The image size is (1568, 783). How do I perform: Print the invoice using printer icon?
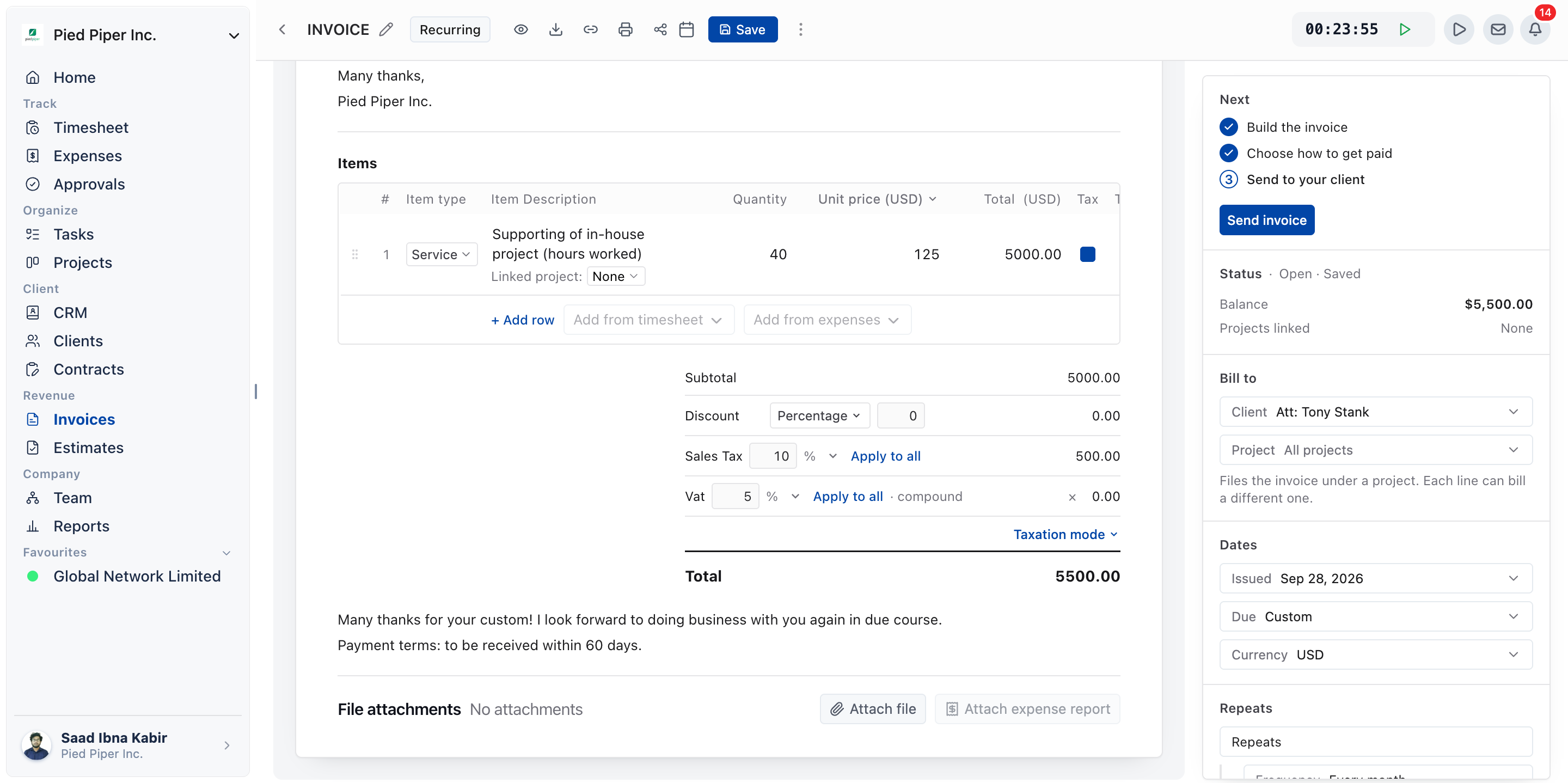tap(625, 29)
